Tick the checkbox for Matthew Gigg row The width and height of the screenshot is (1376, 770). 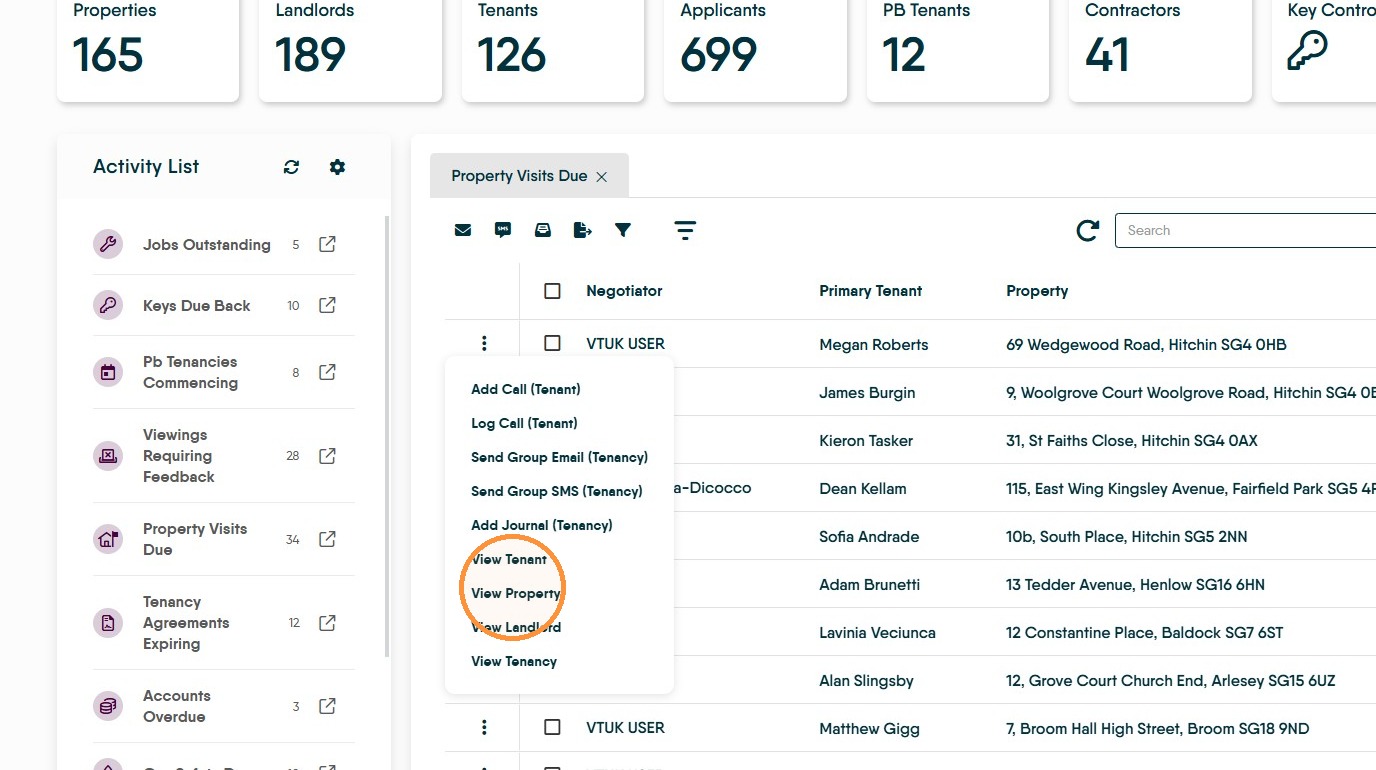(x=552, y=727)
